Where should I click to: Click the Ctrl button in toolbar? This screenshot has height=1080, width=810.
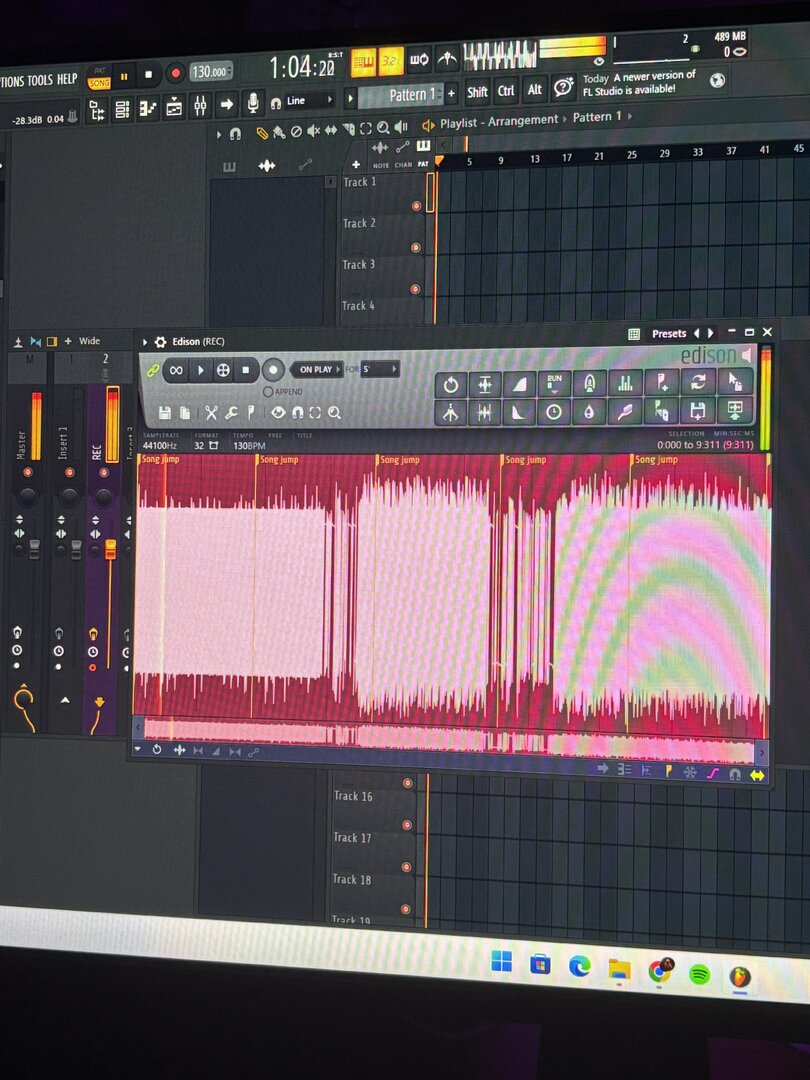point(506,91)
